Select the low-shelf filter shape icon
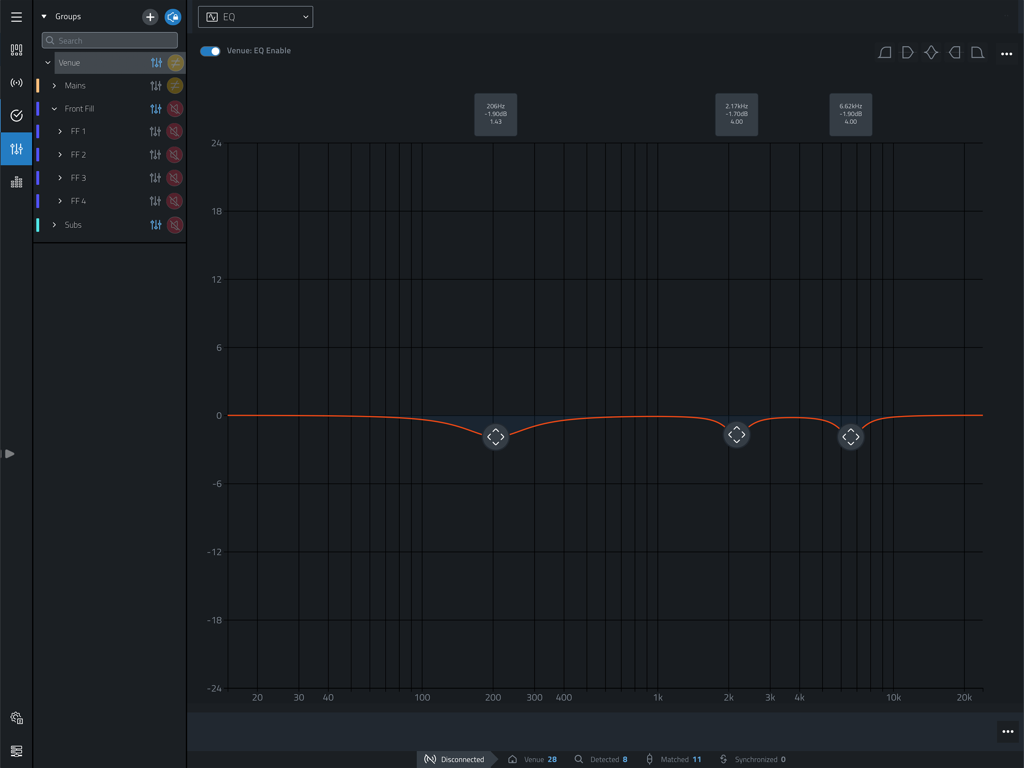Screen dimensions: 1024x768 pos(907,52)
